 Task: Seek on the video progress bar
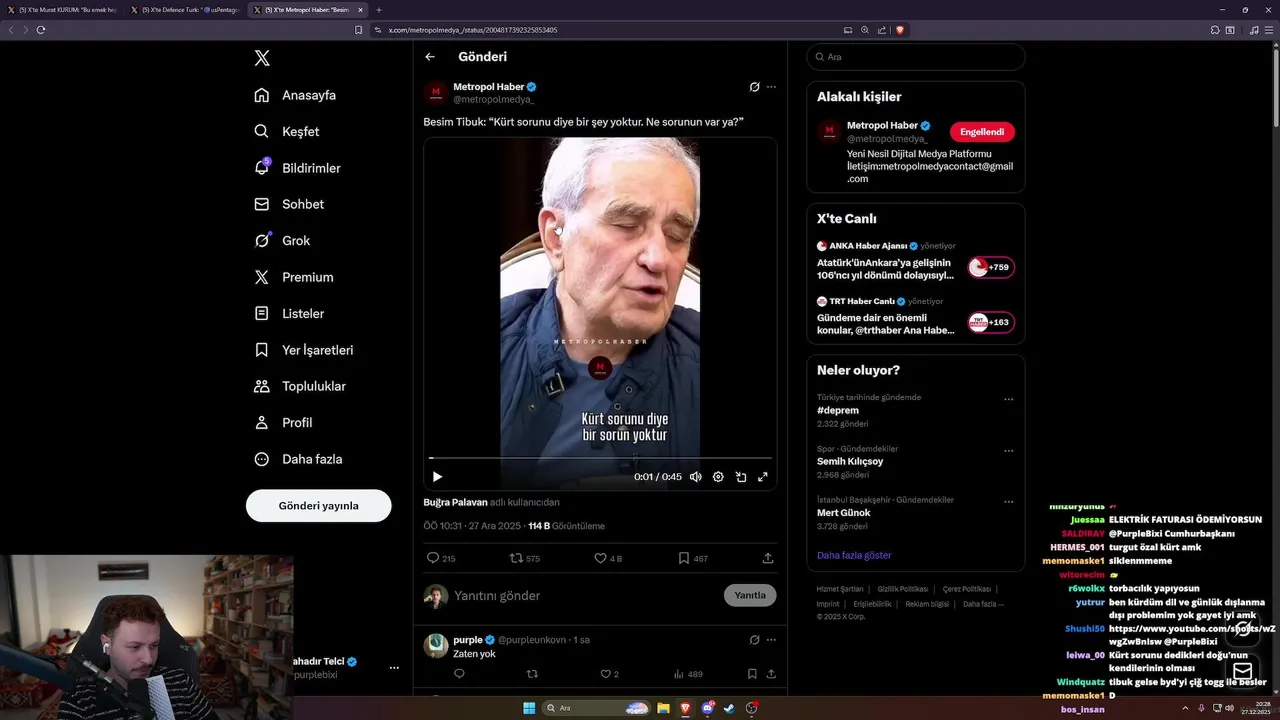600,458
